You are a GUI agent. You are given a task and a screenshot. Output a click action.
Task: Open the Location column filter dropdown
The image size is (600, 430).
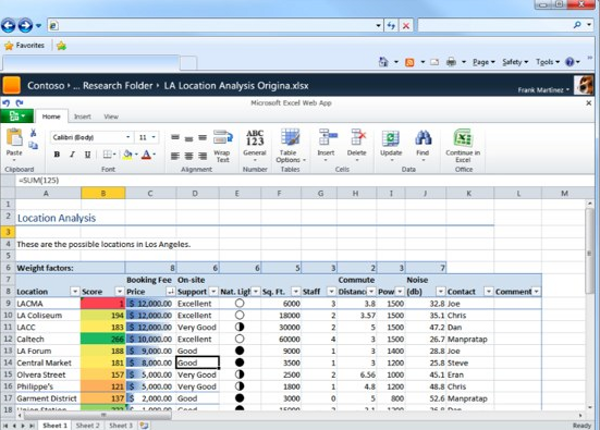point(75,292)
